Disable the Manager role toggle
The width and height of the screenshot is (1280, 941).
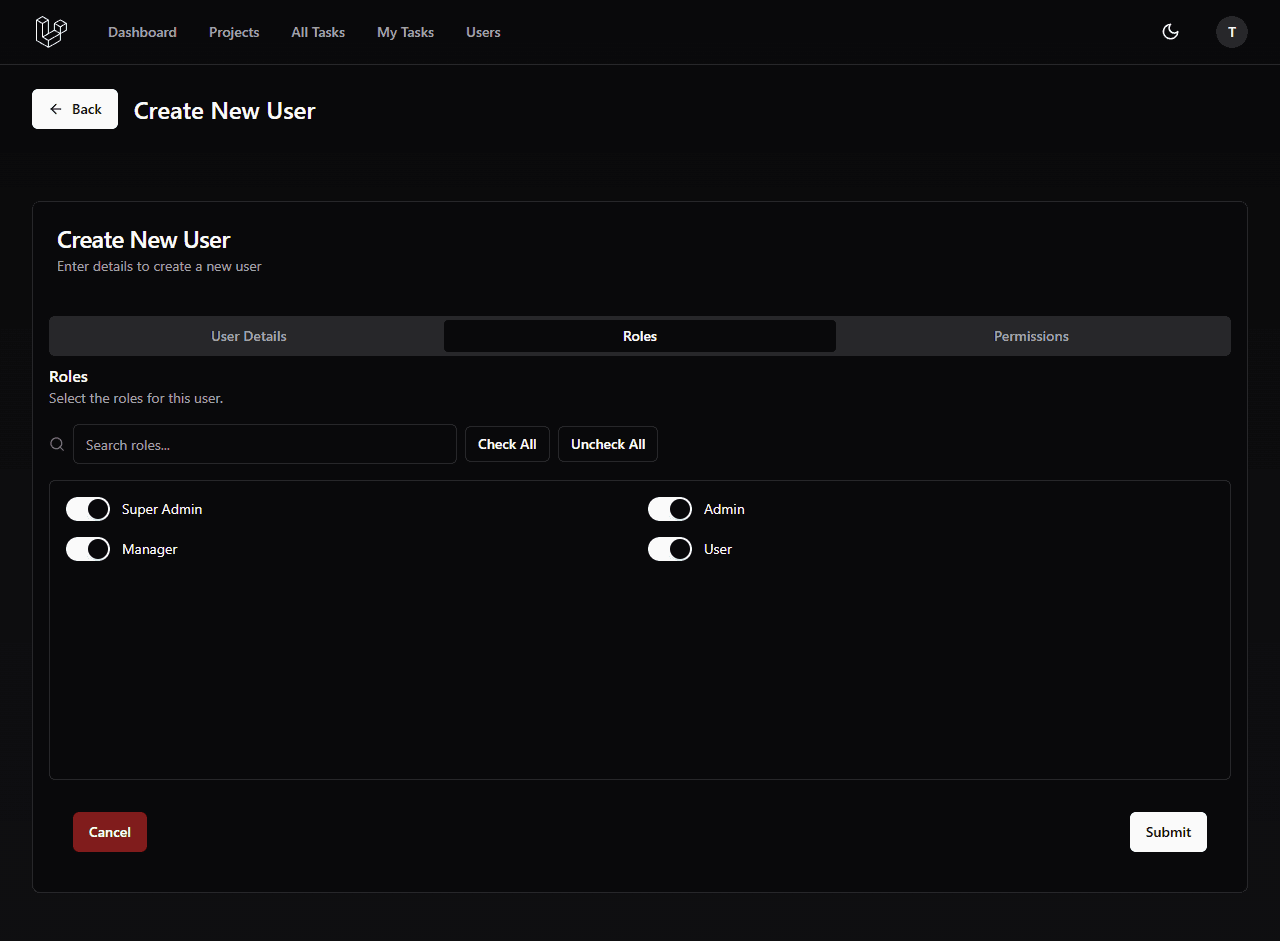88,548
